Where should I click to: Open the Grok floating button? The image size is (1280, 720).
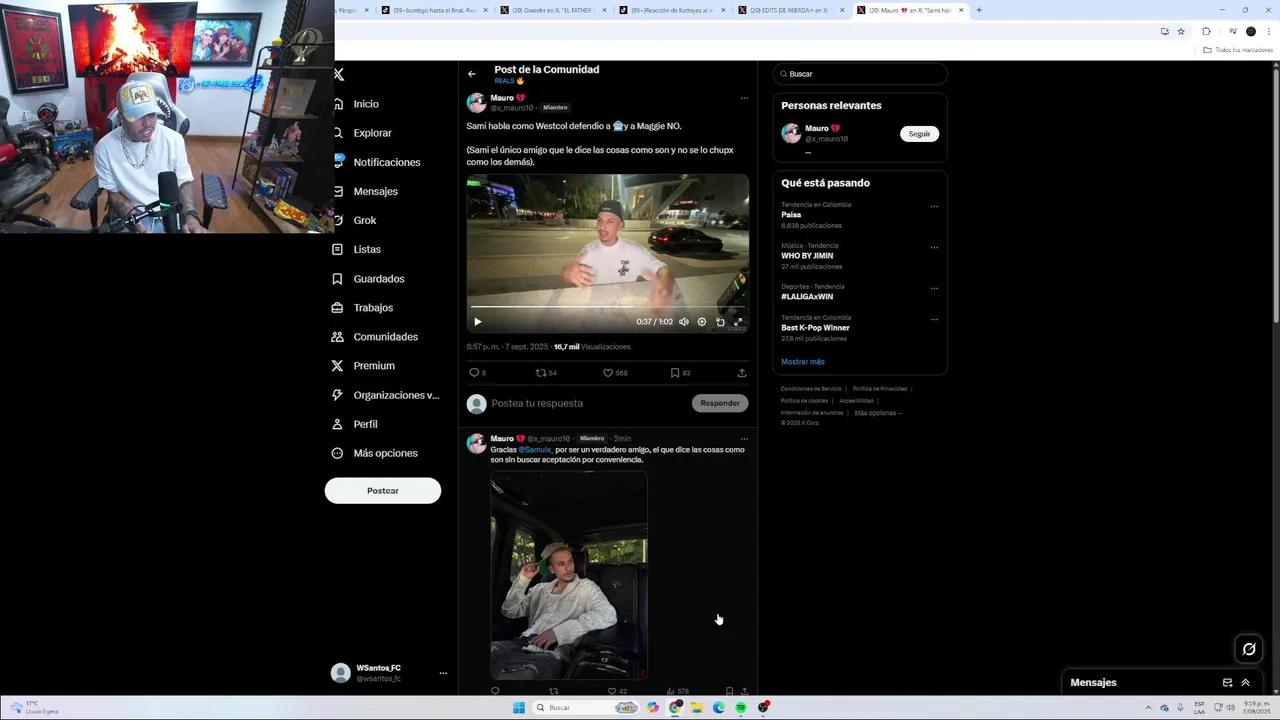pos(1249,649)
